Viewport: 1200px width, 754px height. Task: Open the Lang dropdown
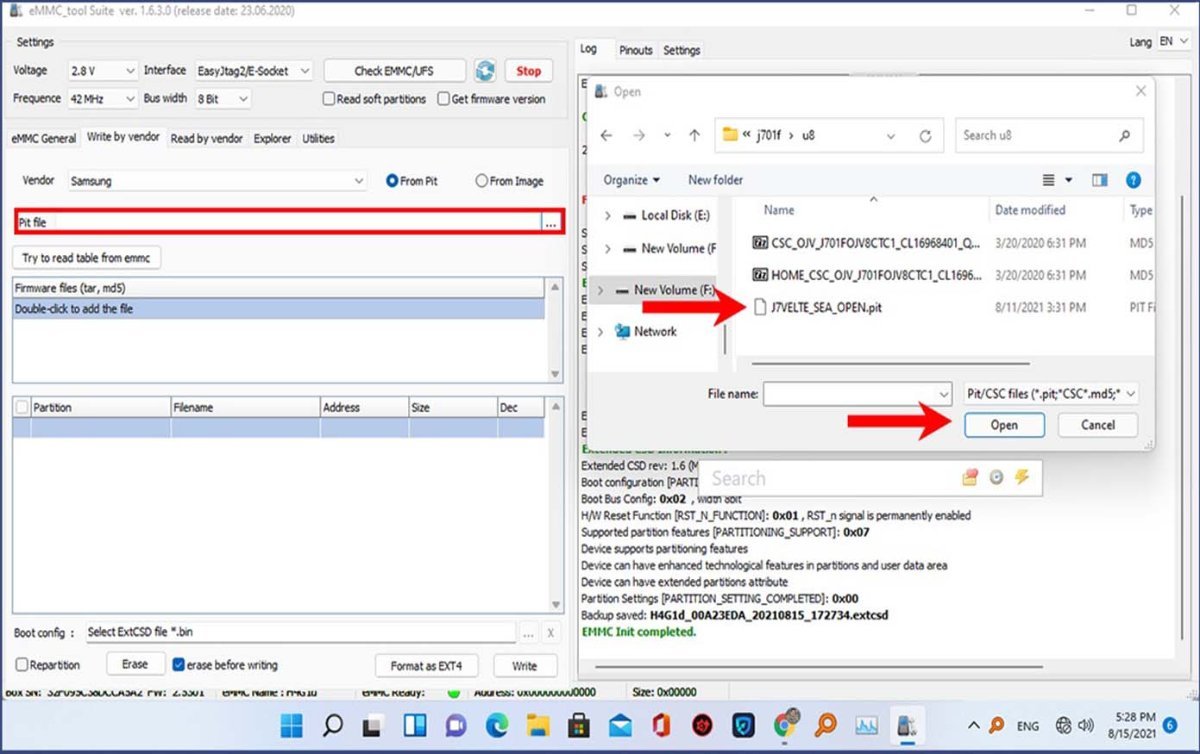point(1174,42)
